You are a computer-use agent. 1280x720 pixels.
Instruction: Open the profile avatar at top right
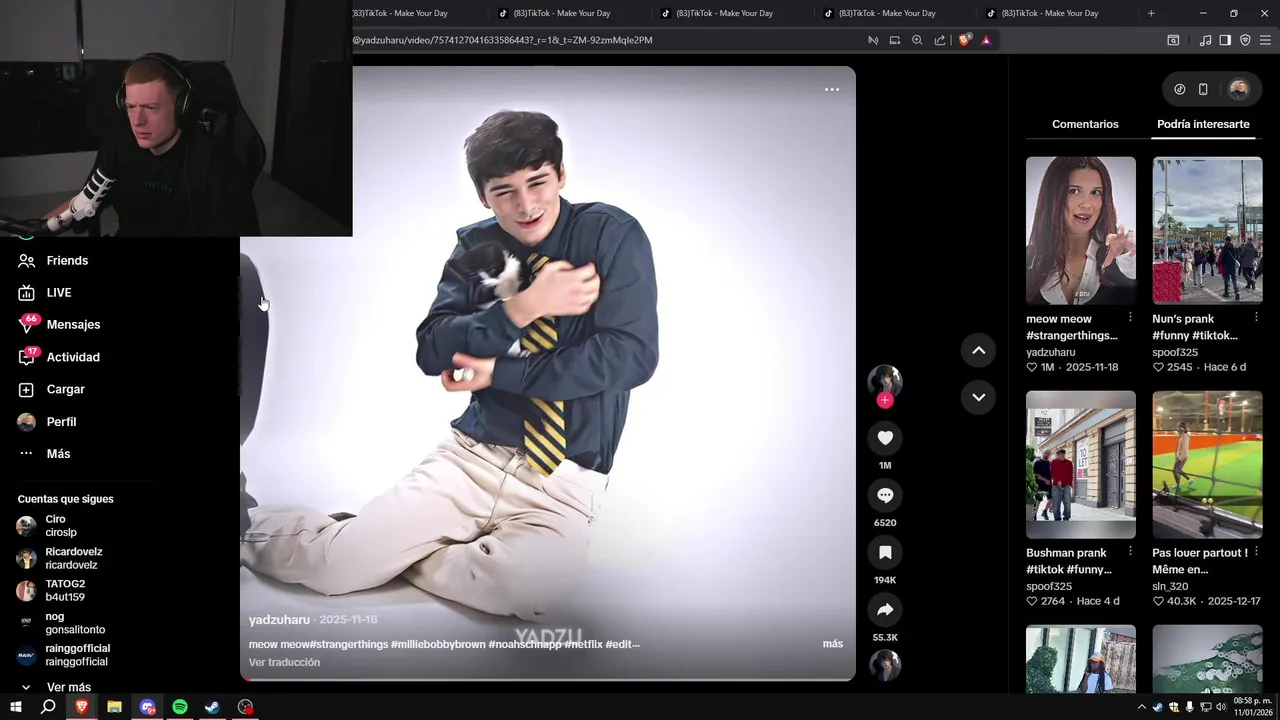[x=1239, y=89]
